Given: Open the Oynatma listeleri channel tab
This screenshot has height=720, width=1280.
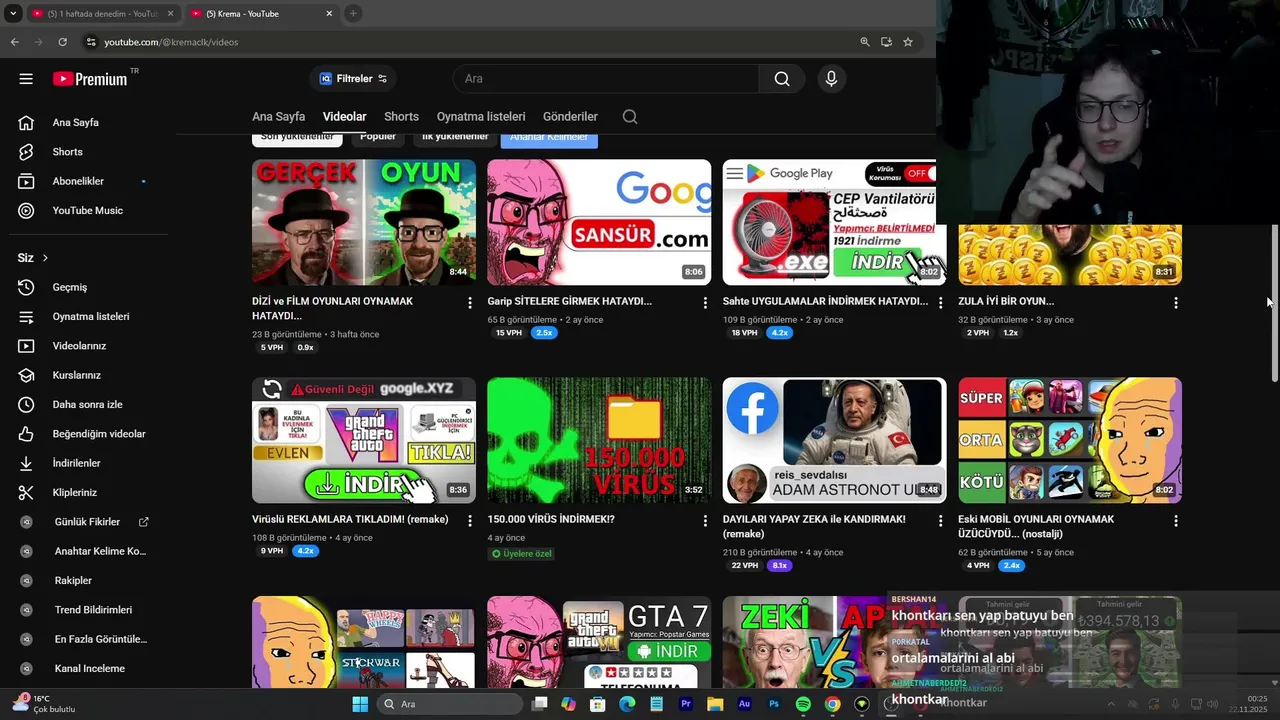Looking at the screenshot, I should (x=481, y=117).
